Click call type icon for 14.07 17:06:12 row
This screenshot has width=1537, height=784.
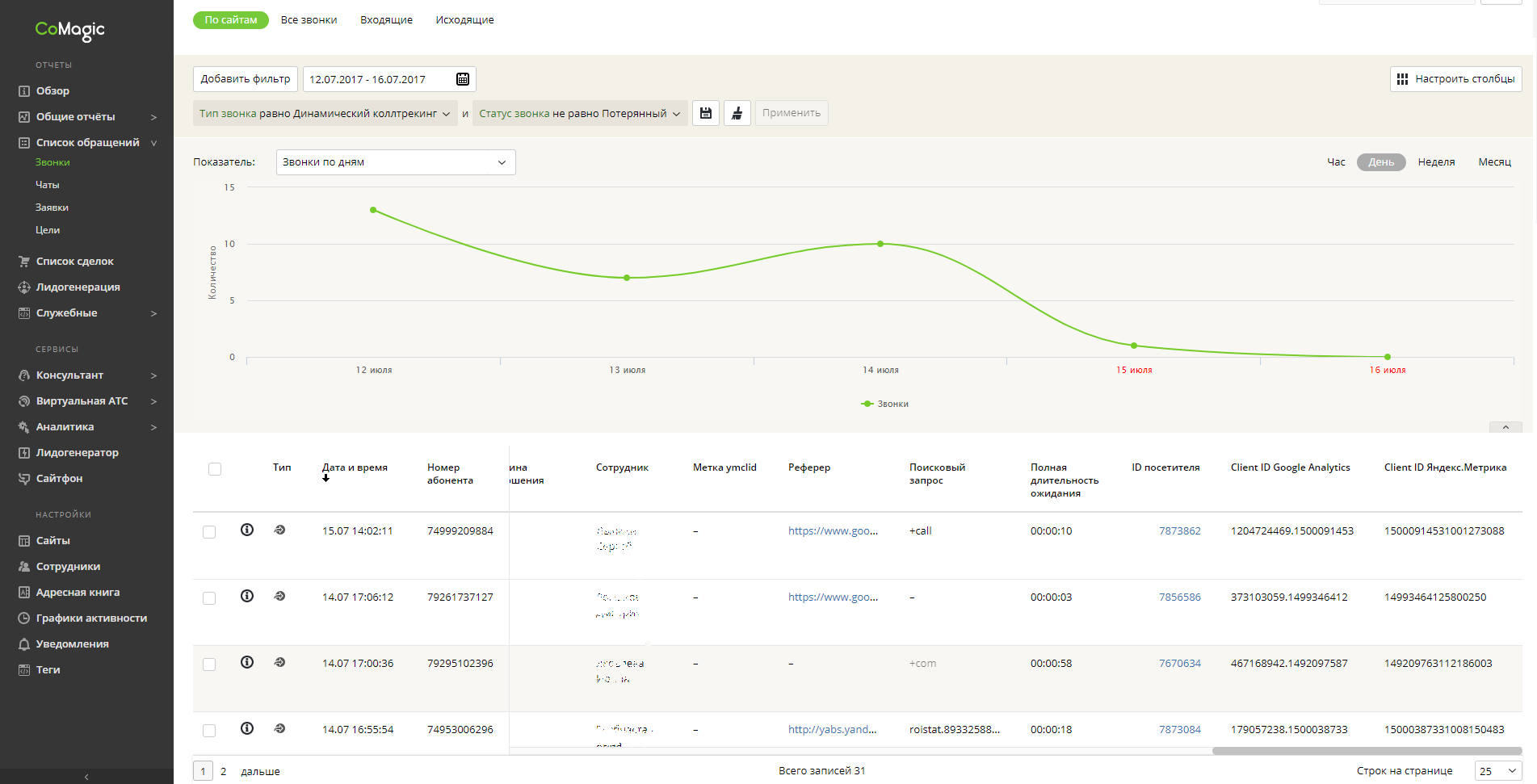280,596
